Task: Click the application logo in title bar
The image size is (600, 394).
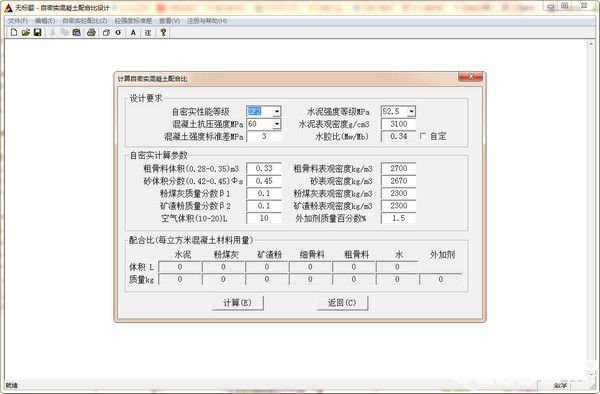Action: (x=8, y=8)
